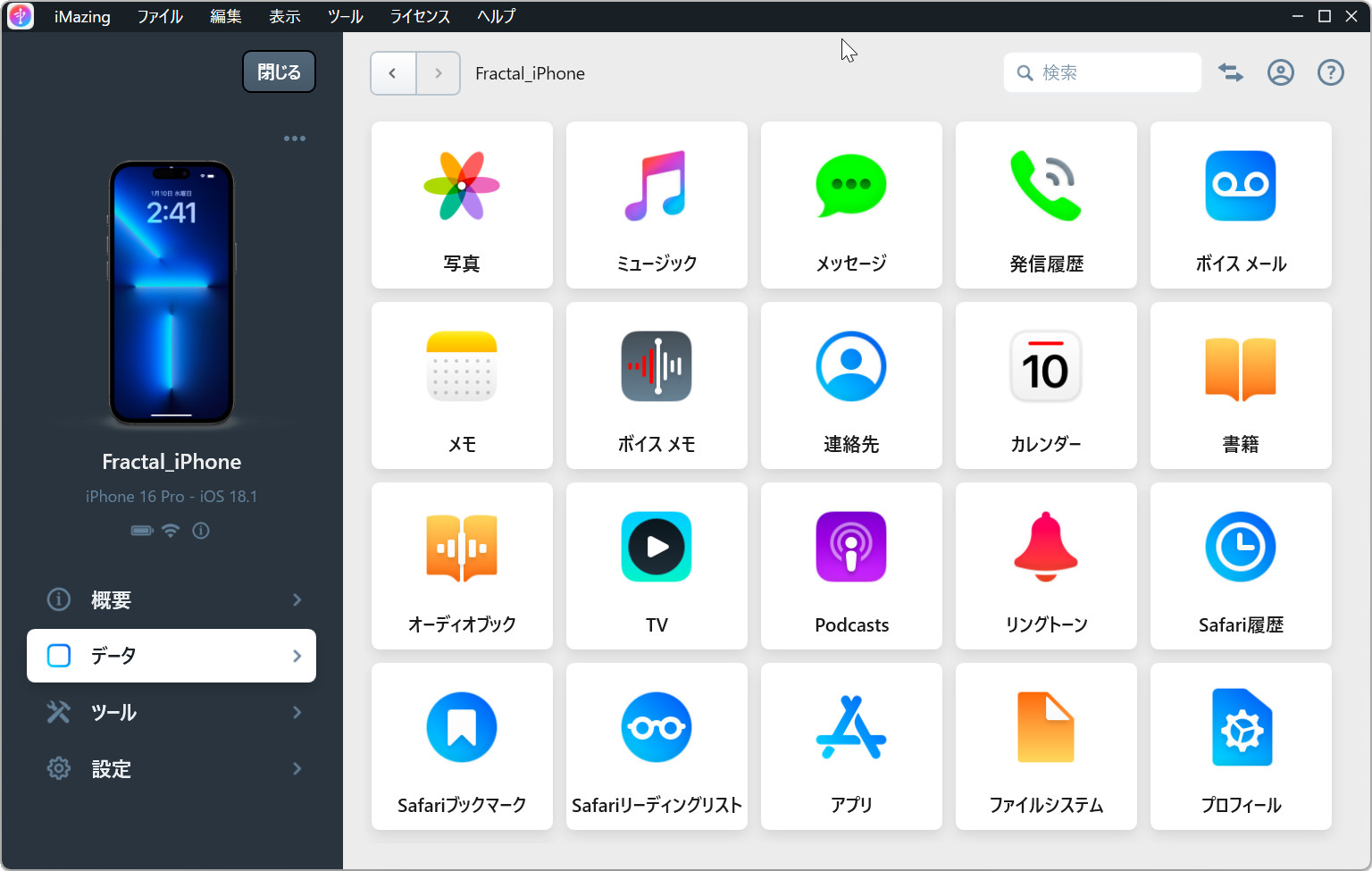This screenshot has width=1372, height=871.
Task: Click the 閉じる button
Action: point(279,71)
